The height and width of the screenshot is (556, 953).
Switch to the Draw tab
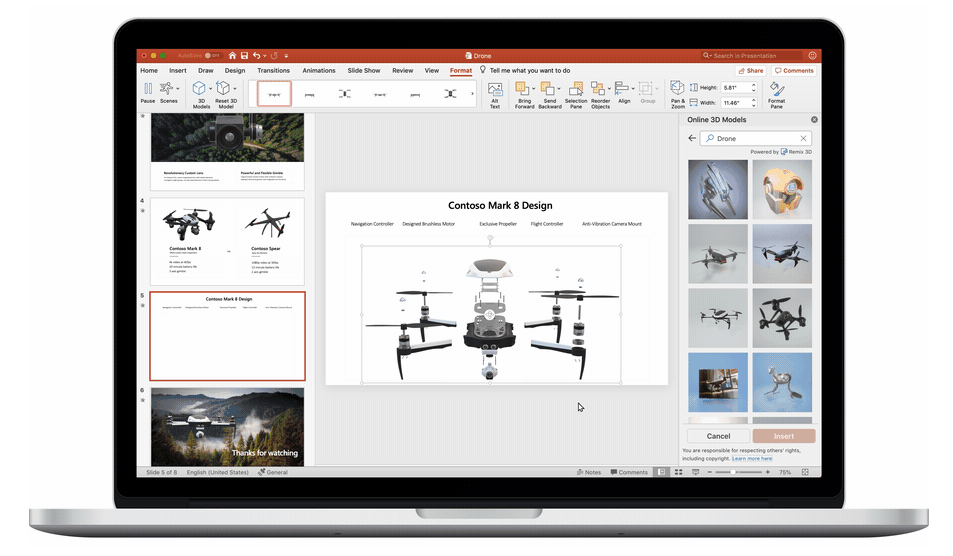tap(205, 70)
